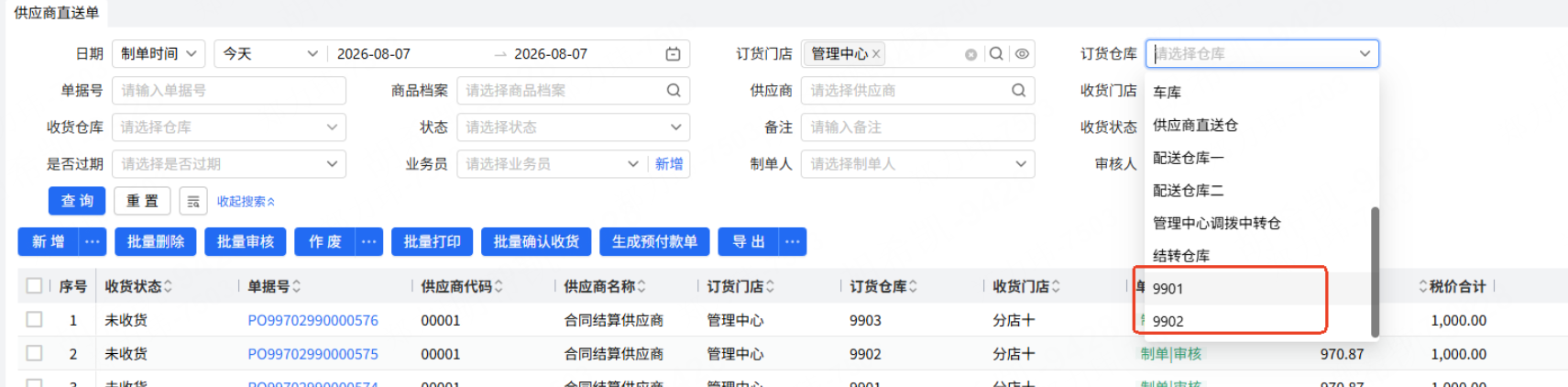Click the 供应商 input field

(917, 90)
